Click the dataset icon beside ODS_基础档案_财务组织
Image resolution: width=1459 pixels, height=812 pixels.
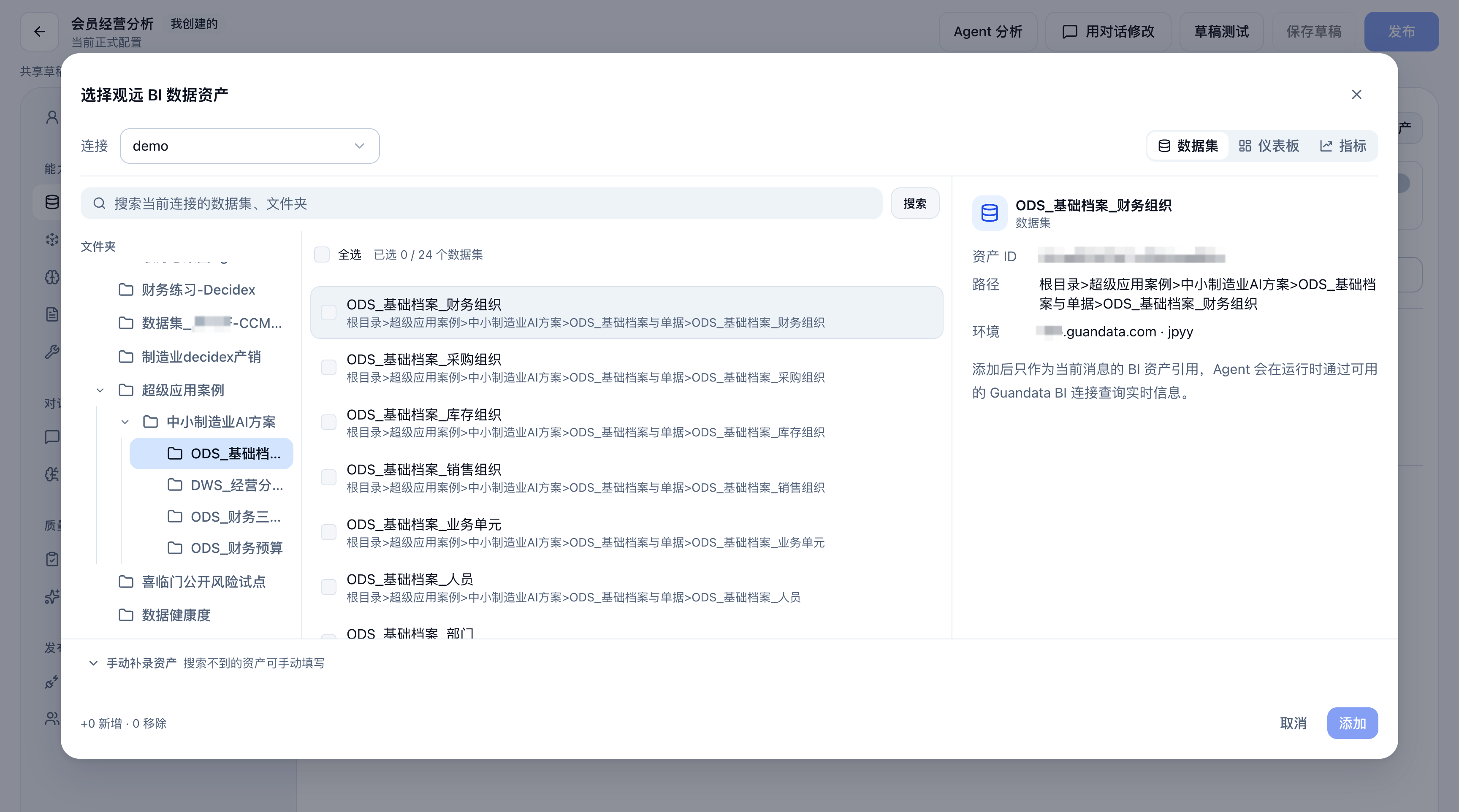click(990, 213)
